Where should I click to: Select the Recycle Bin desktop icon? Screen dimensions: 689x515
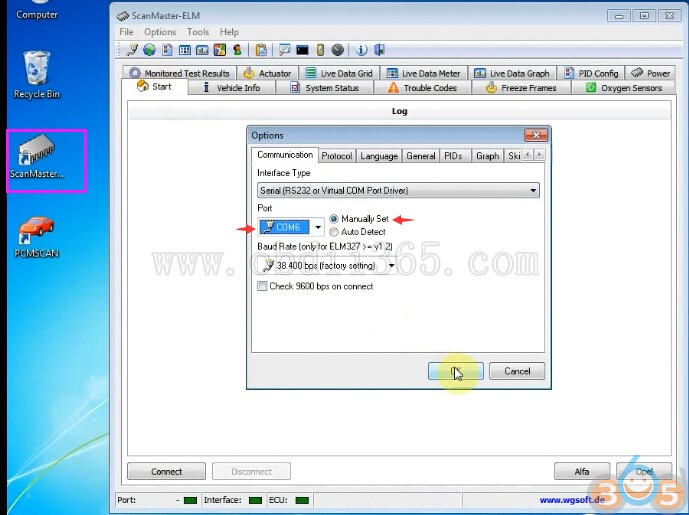point(36,75)
